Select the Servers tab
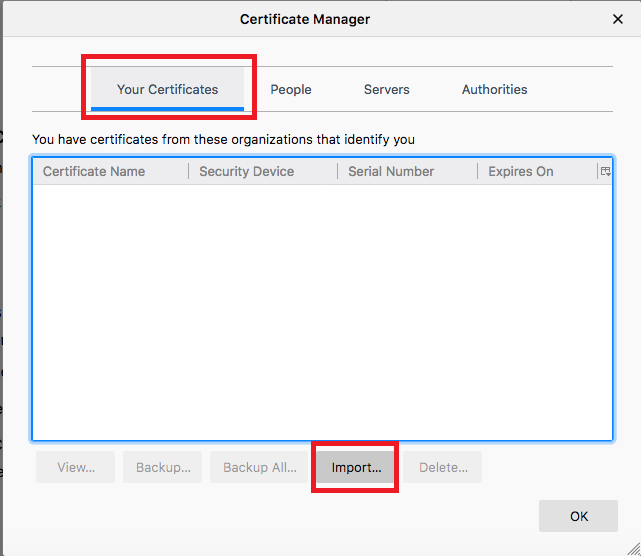Image resolution: width=641 pixels, height=556 pixels. [x=386, y=89]
